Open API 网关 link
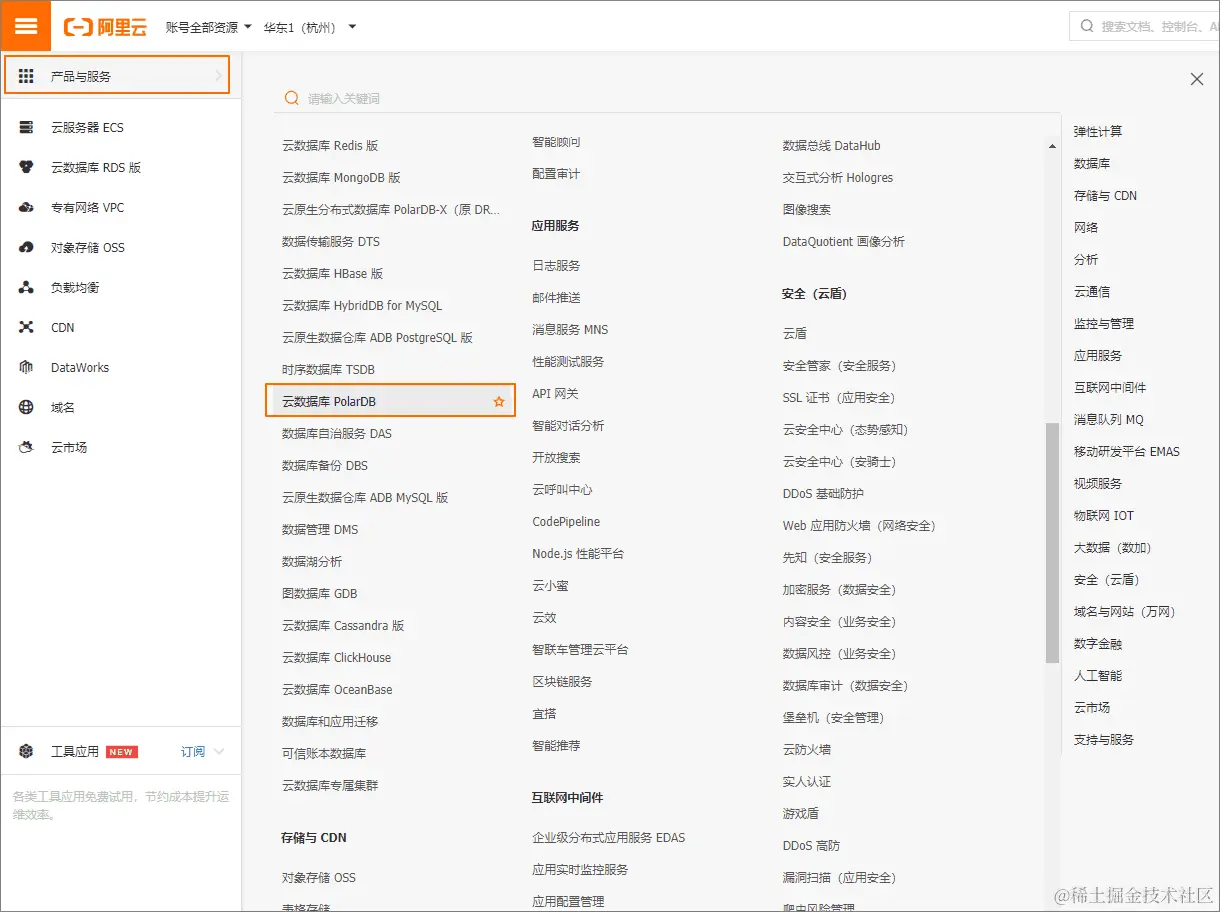This screenshot has height=912, width=1220. click(x=555, y=393)
